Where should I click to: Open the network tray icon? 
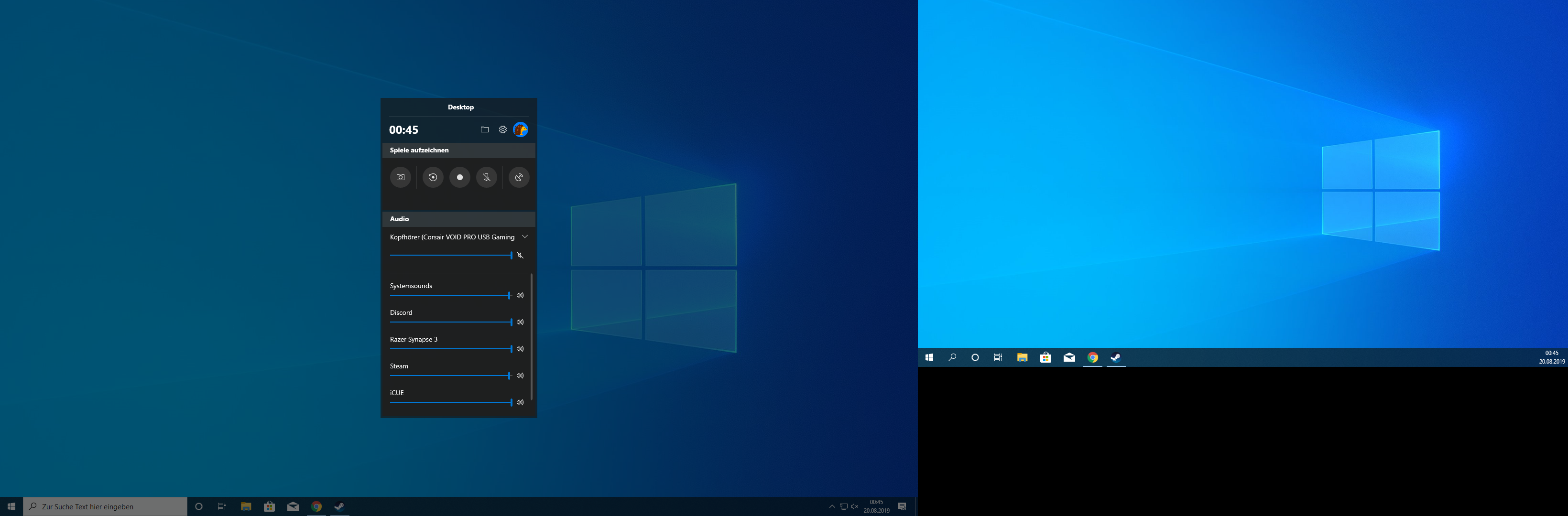point(844,506)
